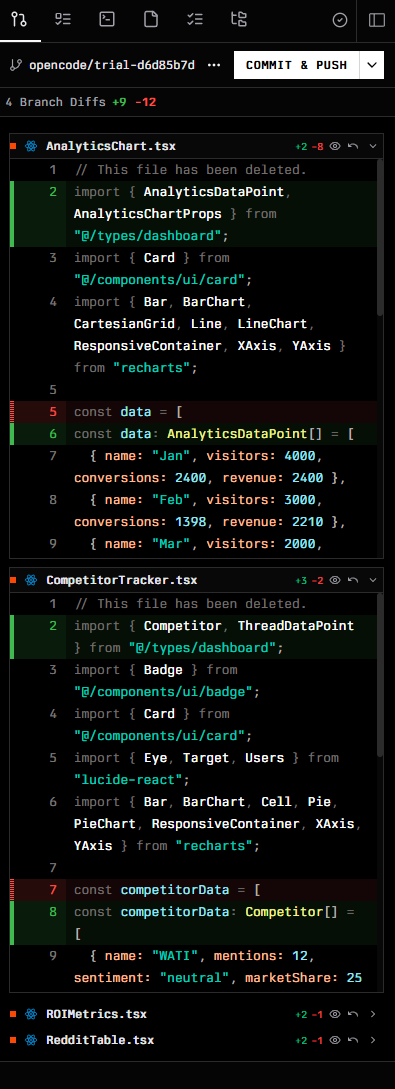Open the file tree tab icon
The height and width of the screenshot is (1089, 395).
click(x=239, y=19)
